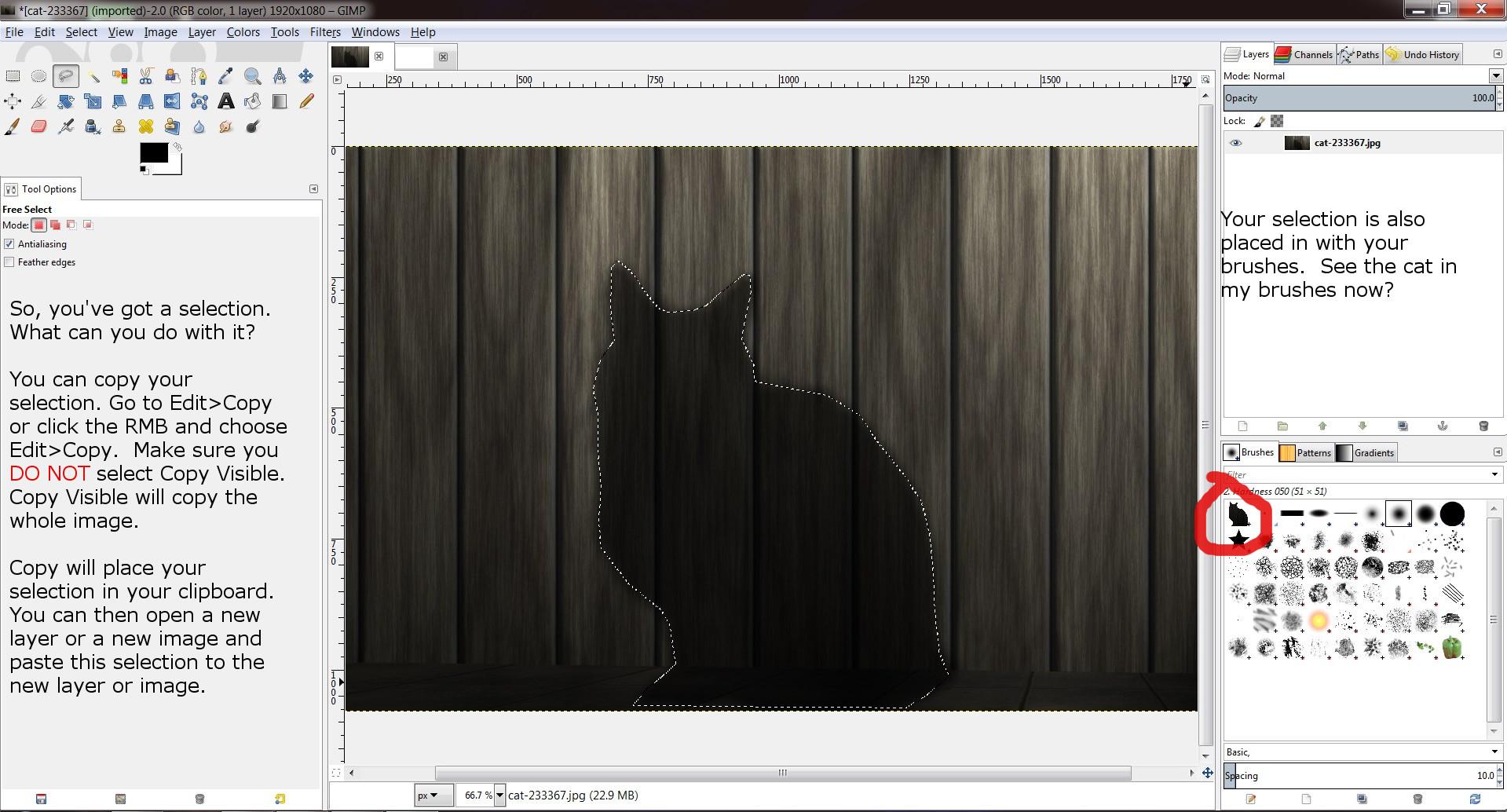Switch to the Channels tab
Screen dimensions: 1507x812
click(x=1304, y=54)
